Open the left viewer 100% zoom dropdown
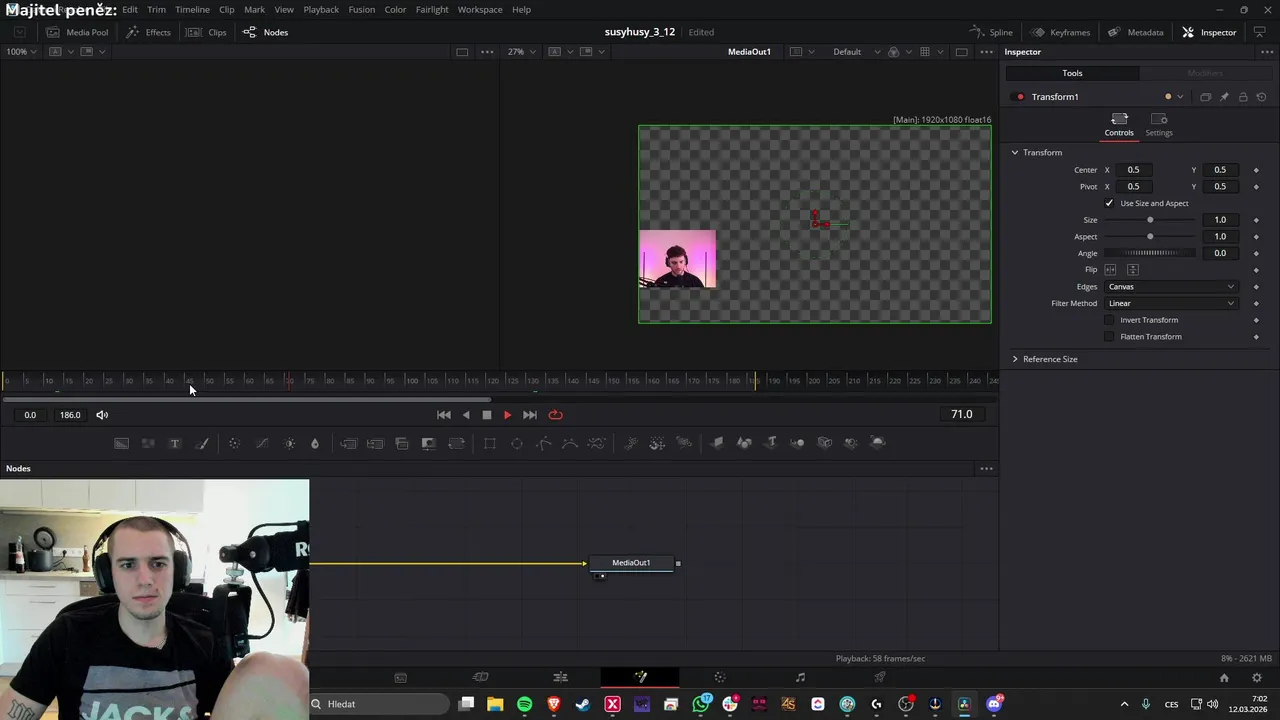Viewport: 1280px width, 720px height. [22, 52]
